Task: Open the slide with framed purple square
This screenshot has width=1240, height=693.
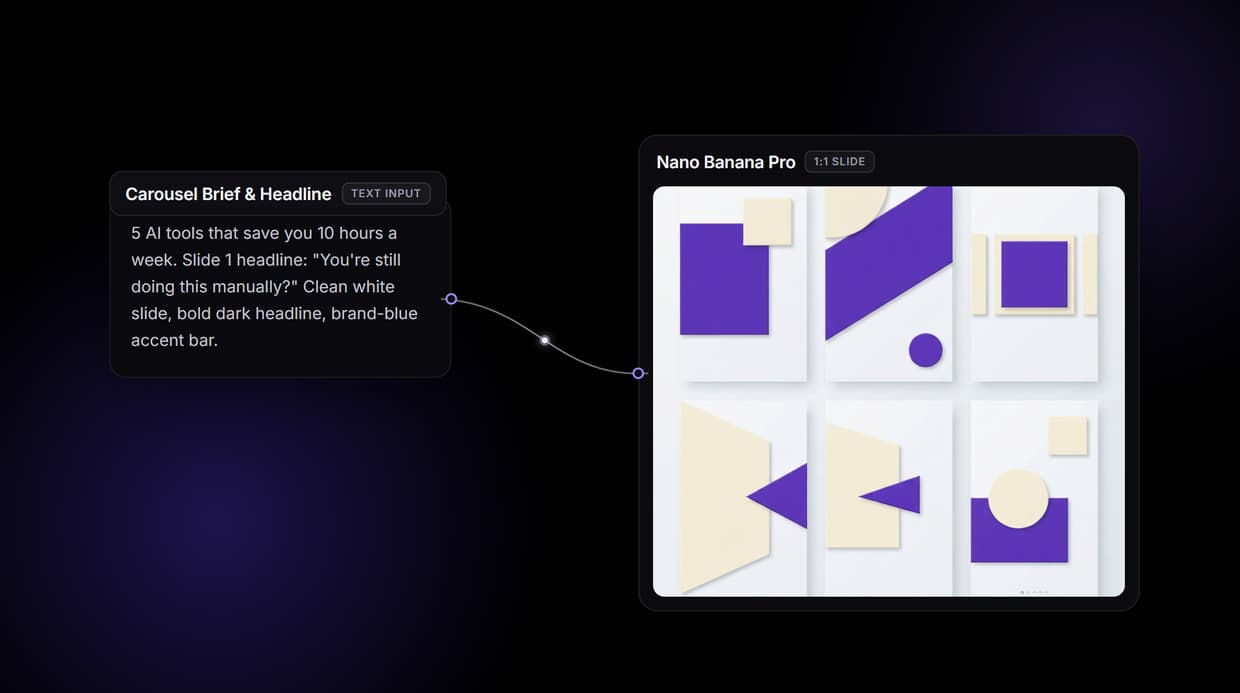Action: point(1034,284)
